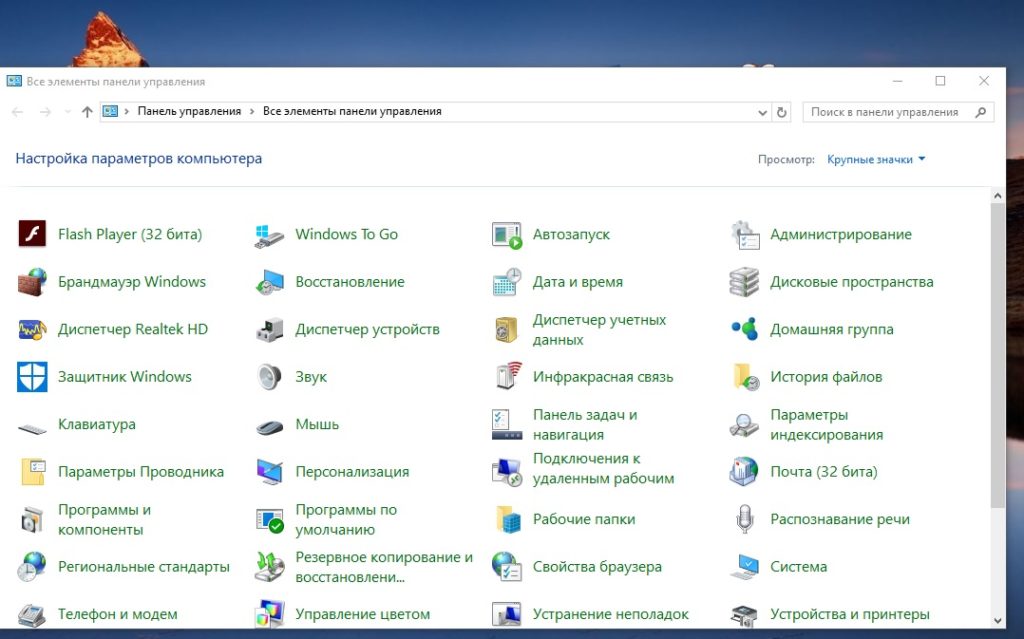Open the Домашняя группа icon

click(x=744, y=329)
